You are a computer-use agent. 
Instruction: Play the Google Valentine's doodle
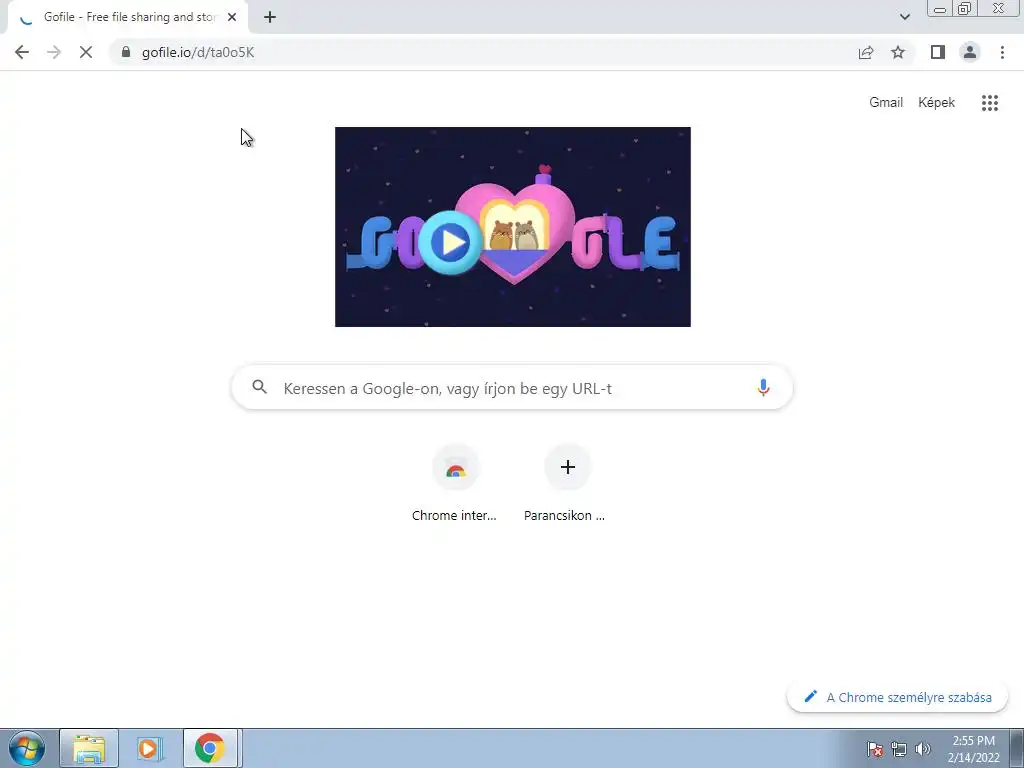point(451,242)
